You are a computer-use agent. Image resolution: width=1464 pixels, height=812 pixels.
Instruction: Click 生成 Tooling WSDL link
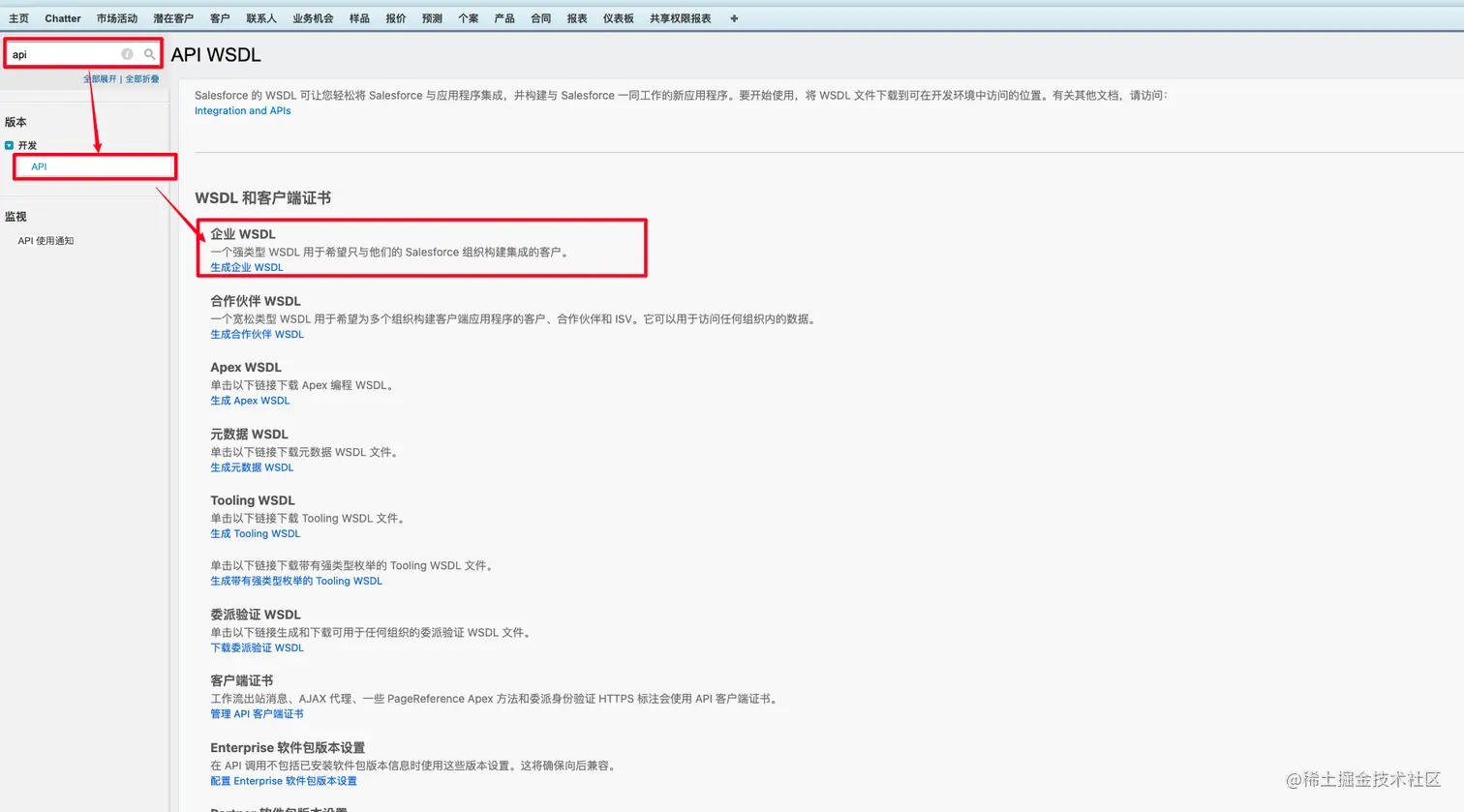point(256,533)
